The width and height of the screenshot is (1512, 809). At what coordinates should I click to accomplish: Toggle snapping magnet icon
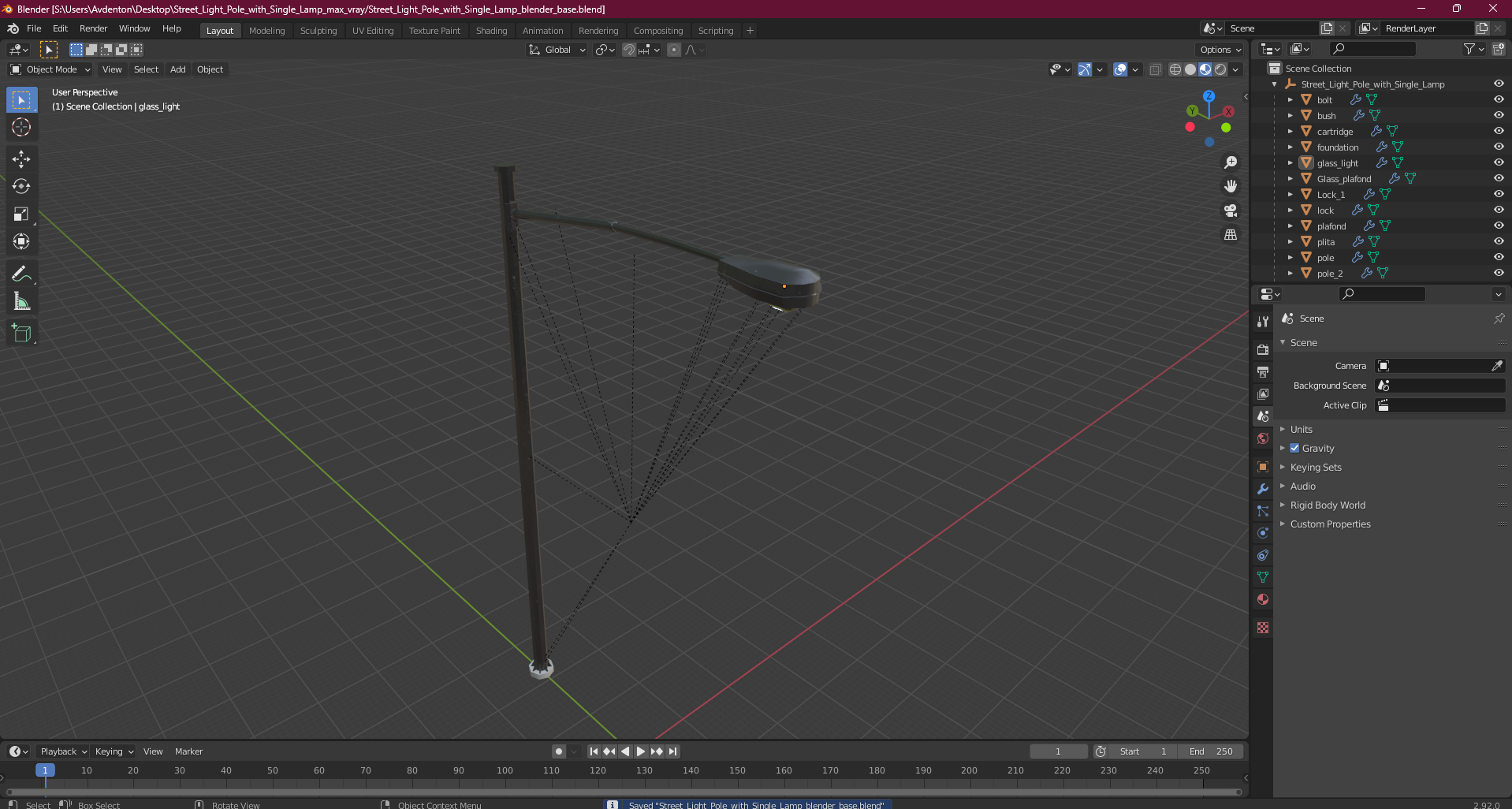[628, 50]
